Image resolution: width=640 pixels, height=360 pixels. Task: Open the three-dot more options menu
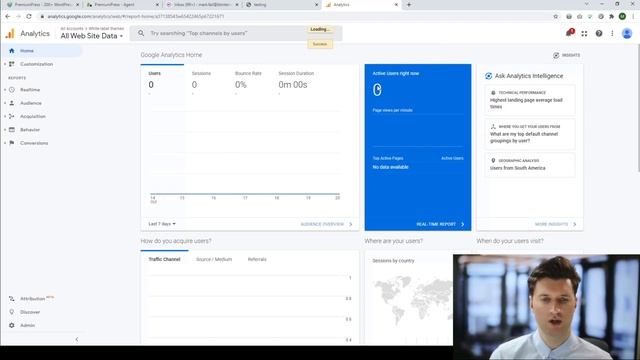[612, 33]
